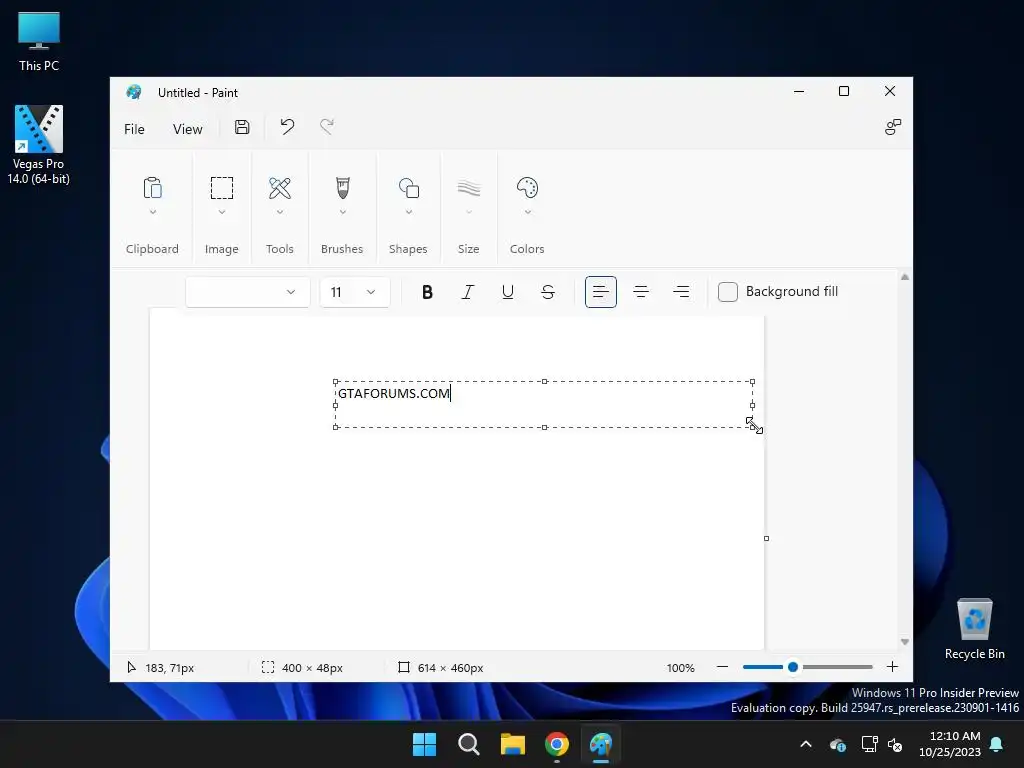Expand the Image group chevron
1024x768 pixels.
[222, 212]
